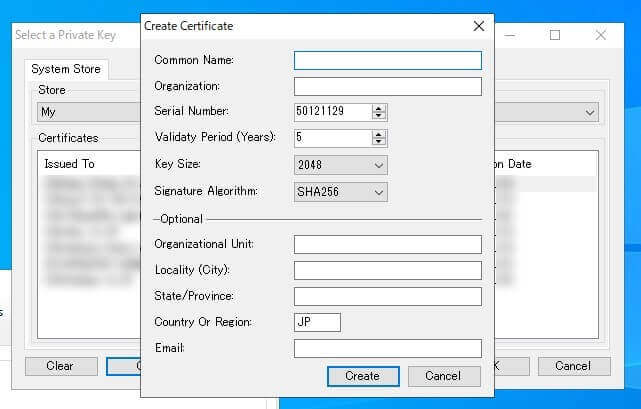Click the State/Province field
Viewport: 641px width, 409px height.
(x=388, y=297)
